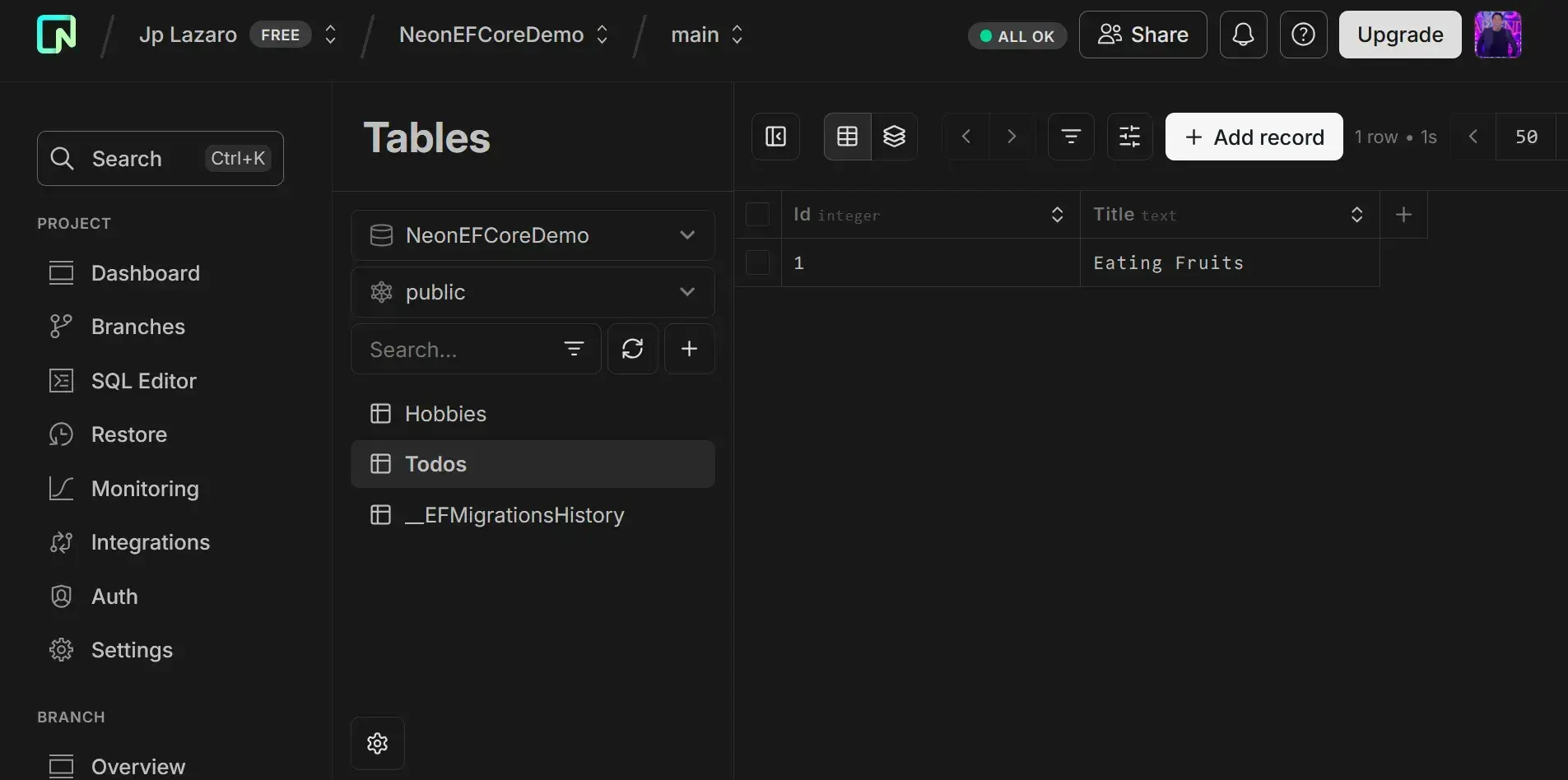
Task: Focus the sidebar Search Ctrl+K box
Action: coord(161,158)
